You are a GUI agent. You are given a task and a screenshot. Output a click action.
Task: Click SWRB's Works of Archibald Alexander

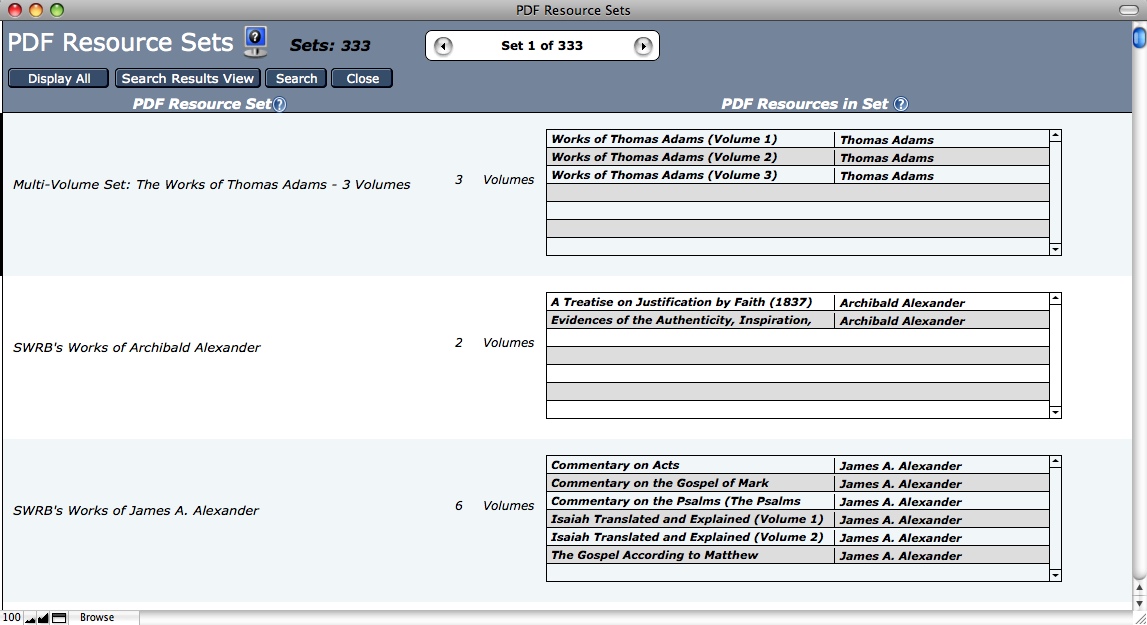pos(136,348)
